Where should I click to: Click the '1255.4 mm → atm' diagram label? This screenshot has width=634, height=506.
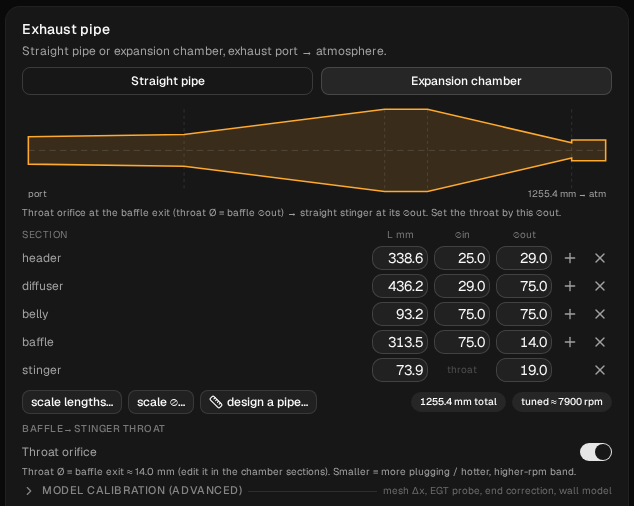[567, 194]
